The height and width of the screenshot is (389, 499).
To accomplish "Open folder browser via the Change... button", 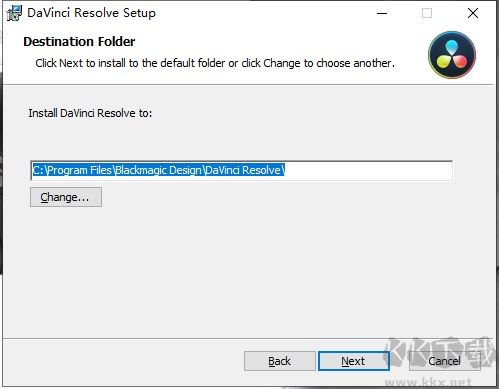I will coord(66,197).
